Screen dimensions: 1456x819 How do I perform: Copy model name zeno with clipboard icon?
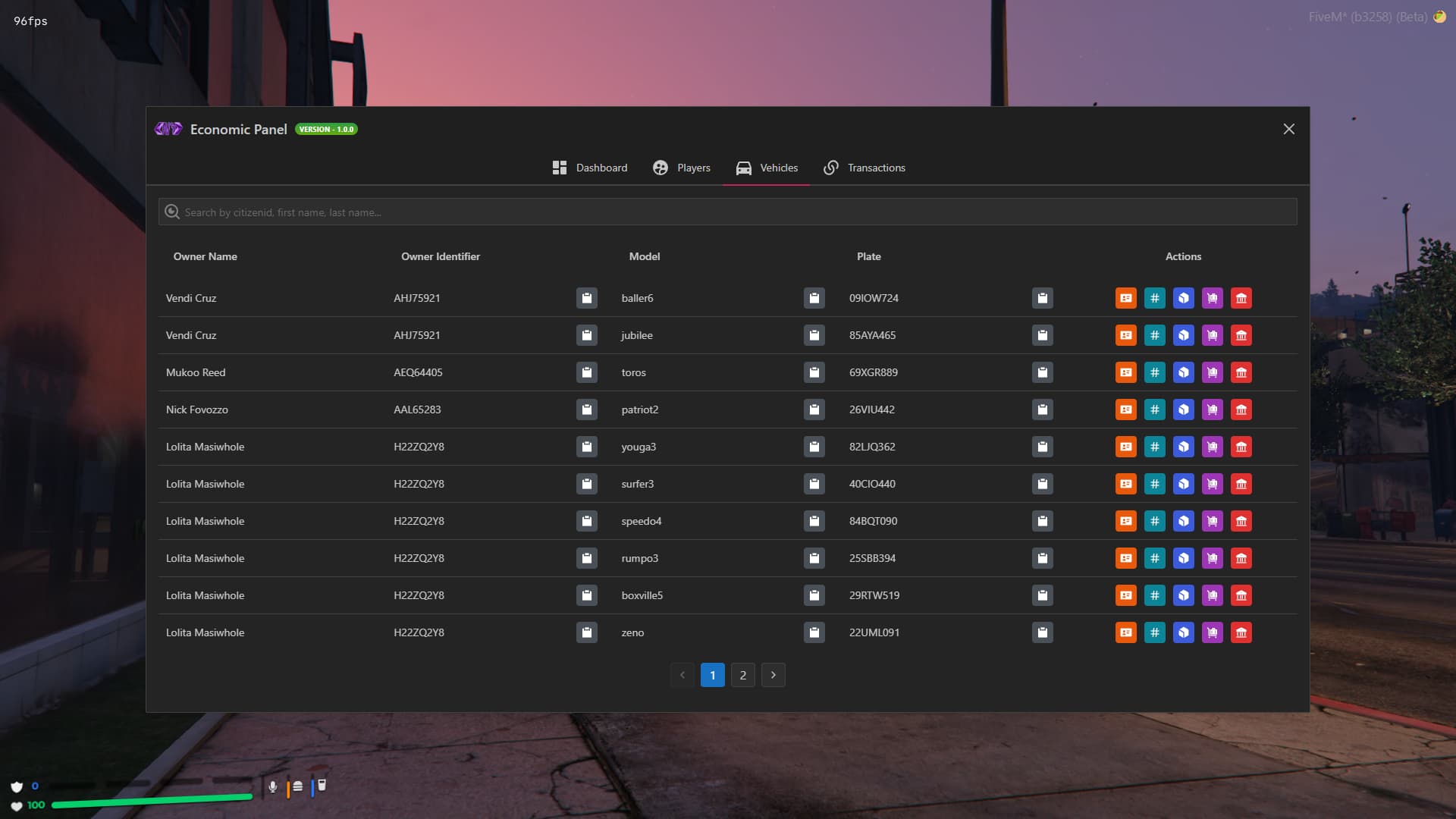[x=814, y=632]
